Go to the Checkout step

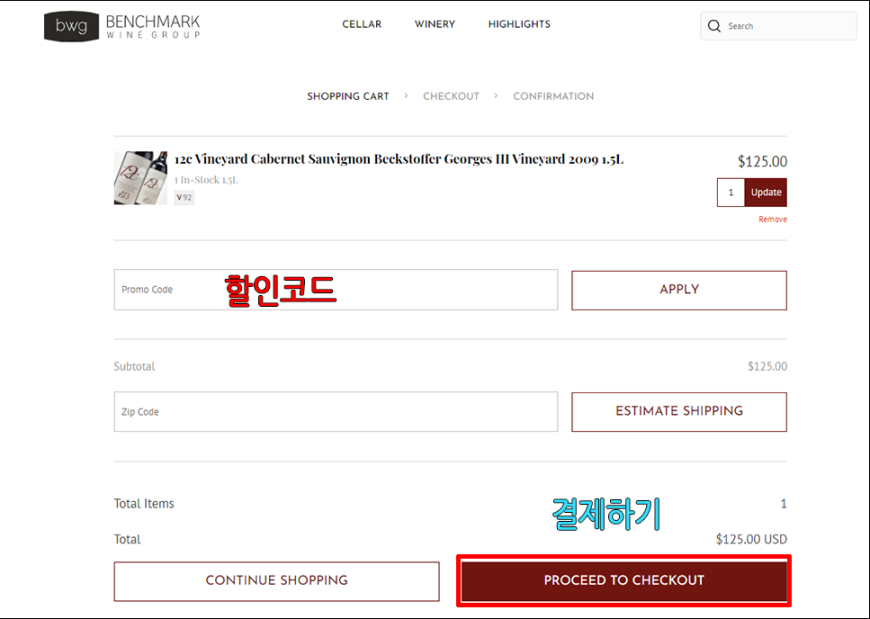click(x=451, y=97)
